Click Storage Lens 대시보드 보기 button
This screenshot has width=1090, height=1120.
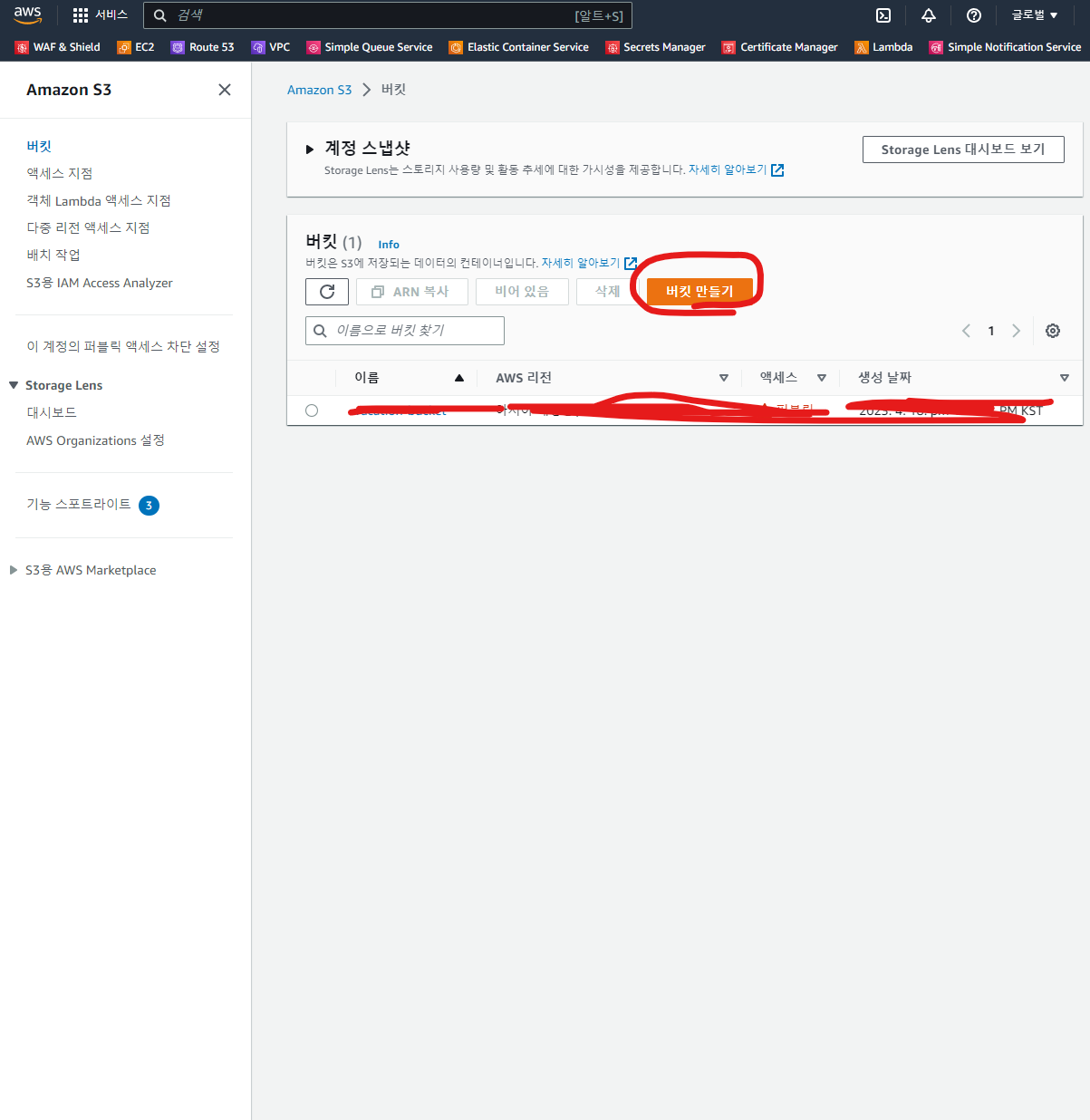(x=963, y=150)
